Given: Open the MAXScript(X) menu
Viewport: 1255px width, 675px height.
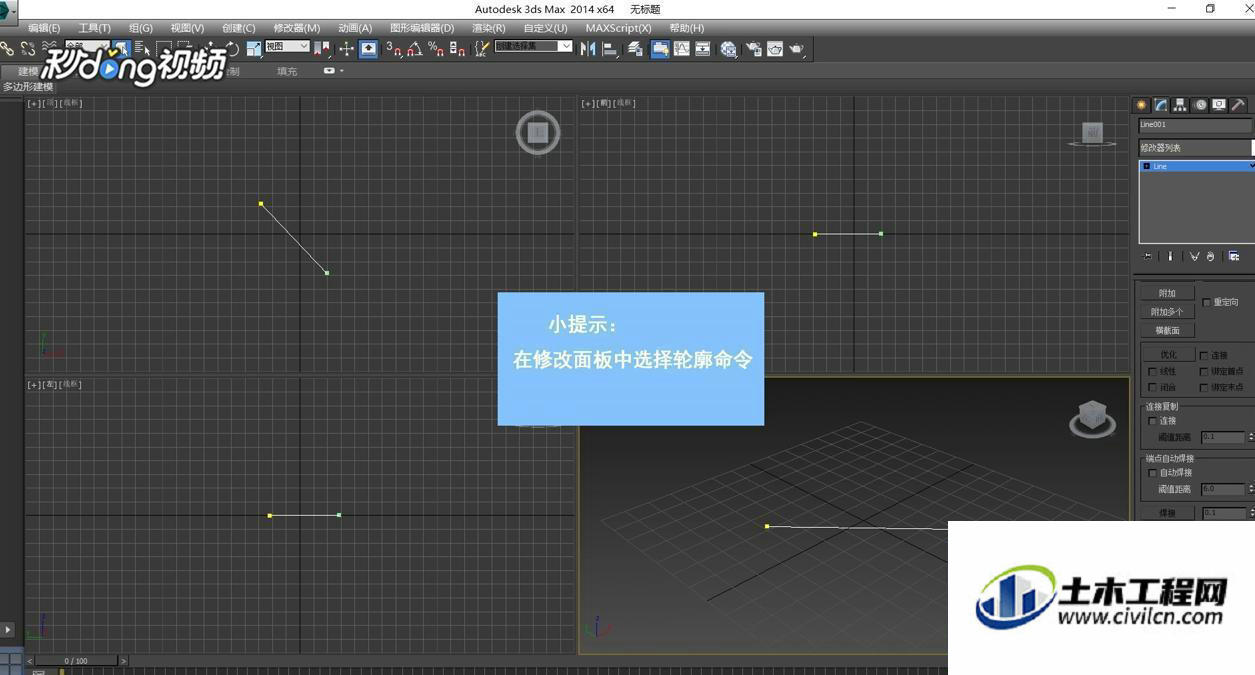Looking at the screenshot, I should (x=618, y=28).
